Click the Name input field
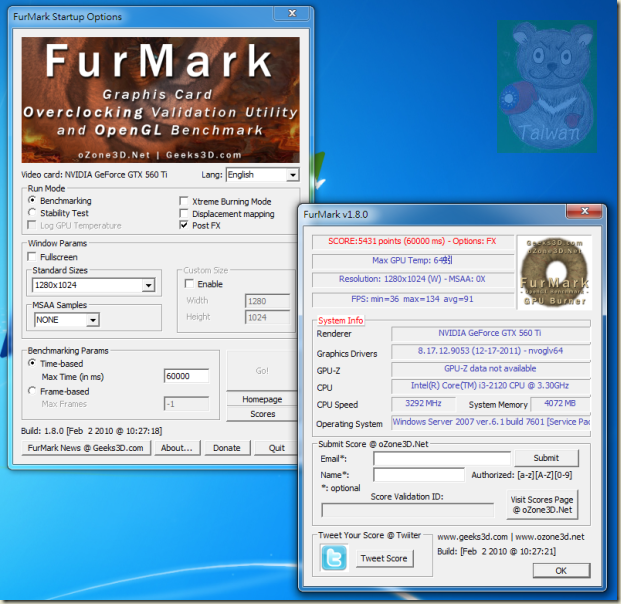 coord(419,474)
